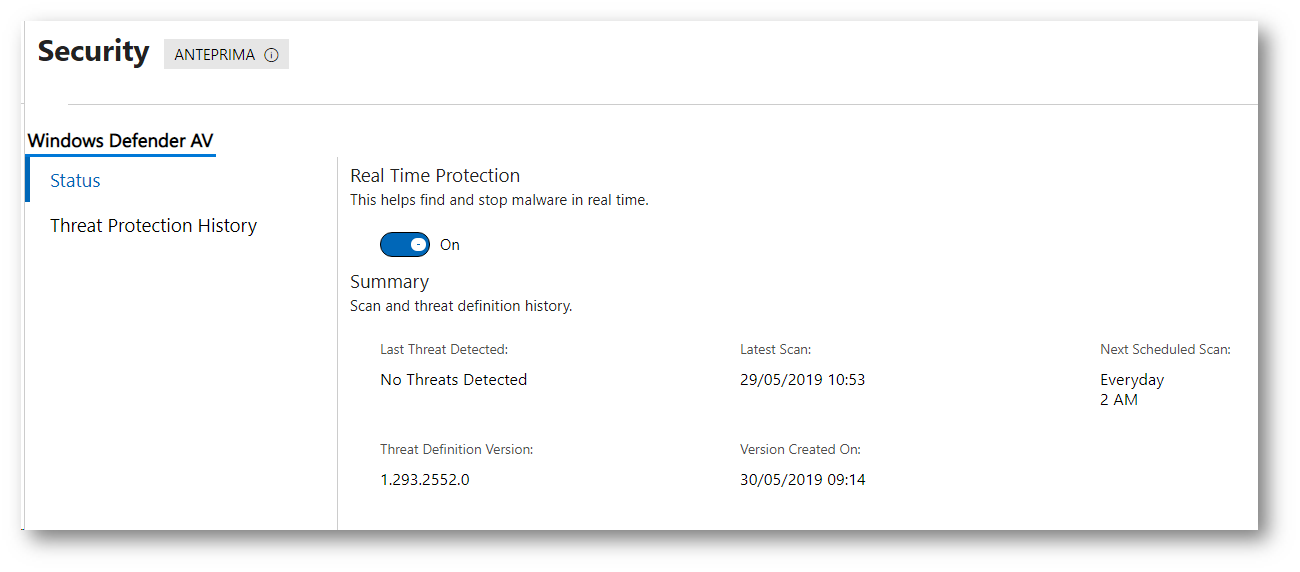
Task: Select Status in the left sidebar
Action: 76,181
